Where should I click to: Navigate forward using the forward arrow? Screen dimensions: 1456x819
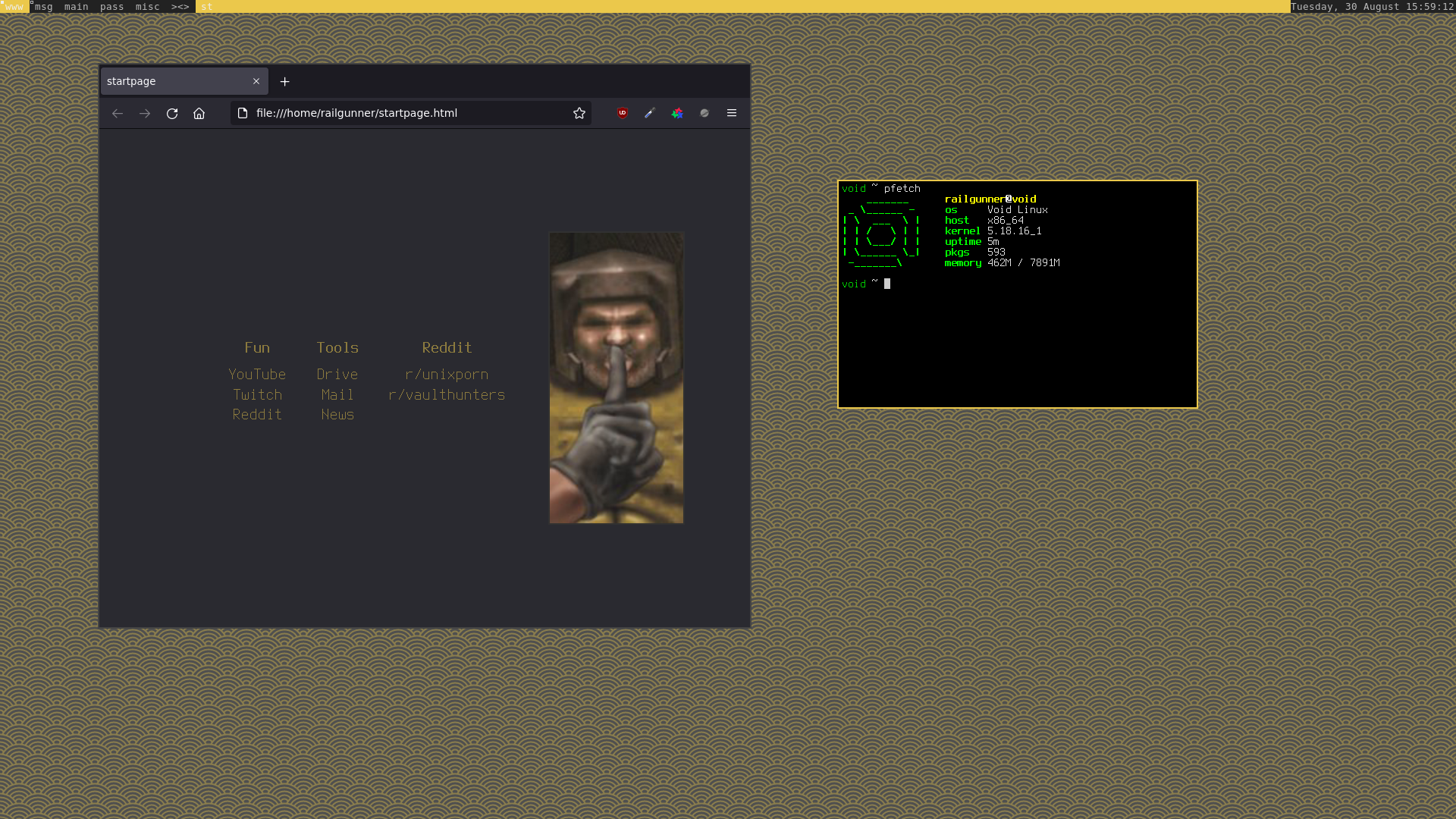point(145,113)
